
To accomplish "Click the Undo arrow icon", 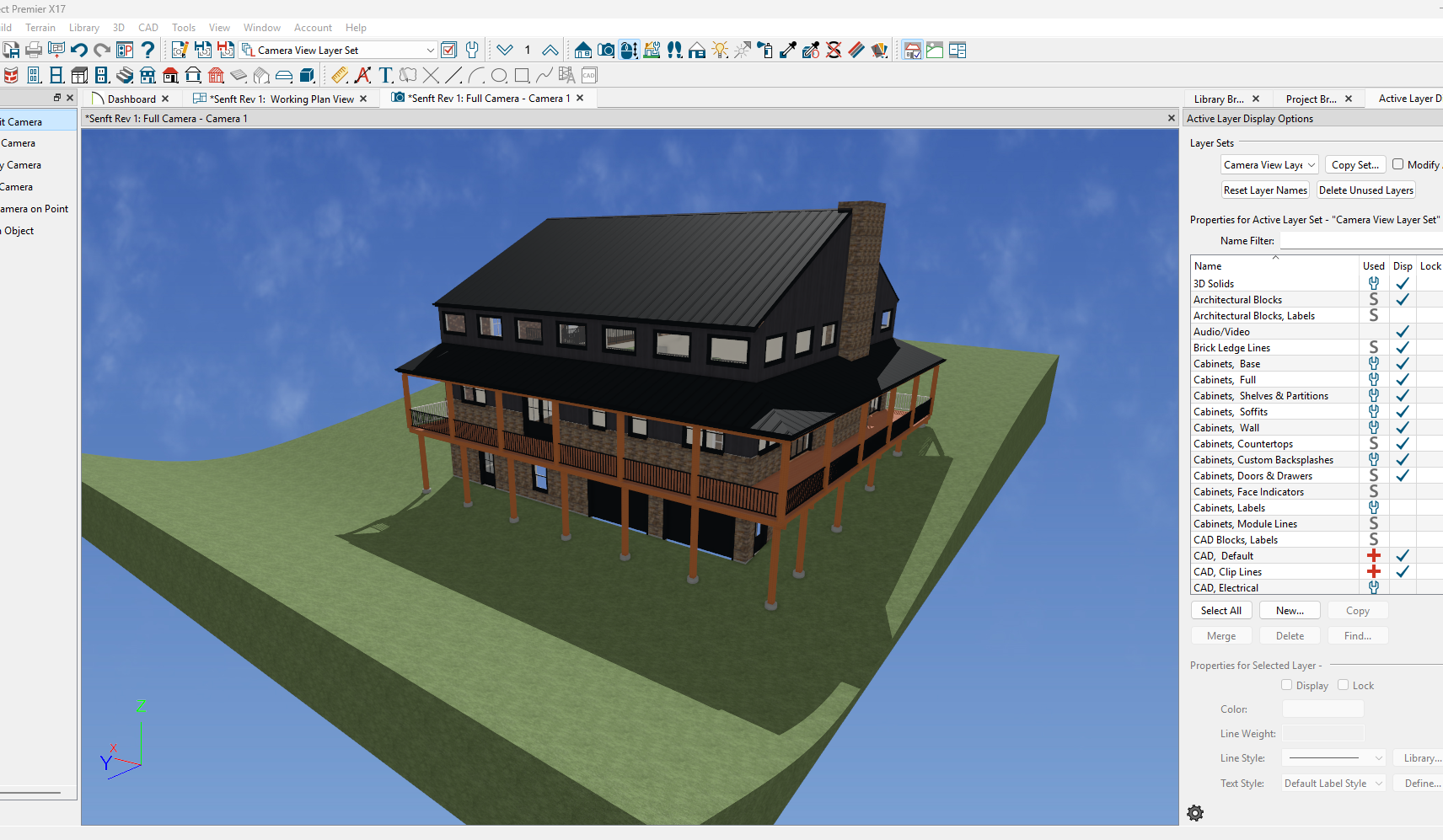I will pyautogui.click(x=79, y=51).
